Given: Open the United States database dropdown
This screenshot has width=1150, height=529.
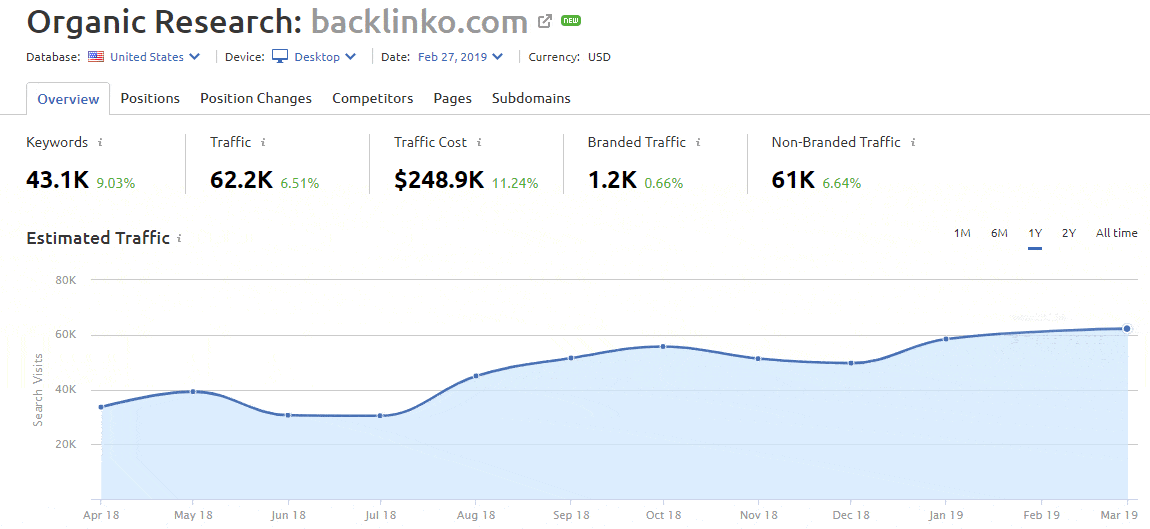Looking at the screenshot, I should pyautogui.click(x=155, y=56).
